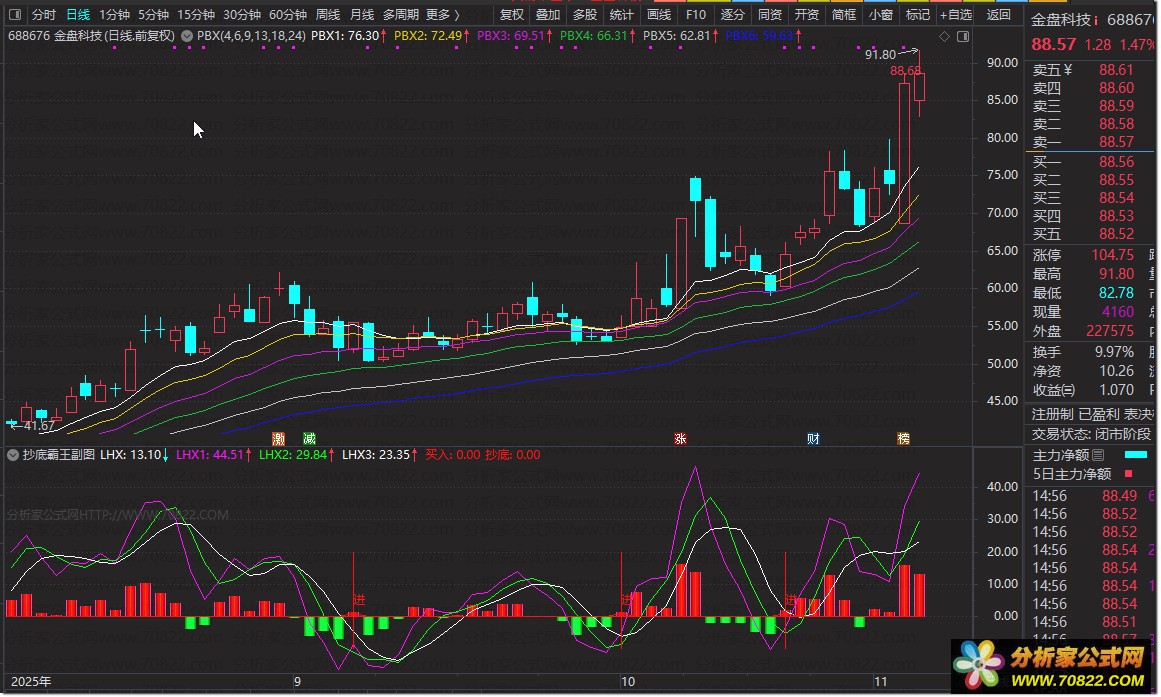Open the 周线 weekly chart

[328, 15]
